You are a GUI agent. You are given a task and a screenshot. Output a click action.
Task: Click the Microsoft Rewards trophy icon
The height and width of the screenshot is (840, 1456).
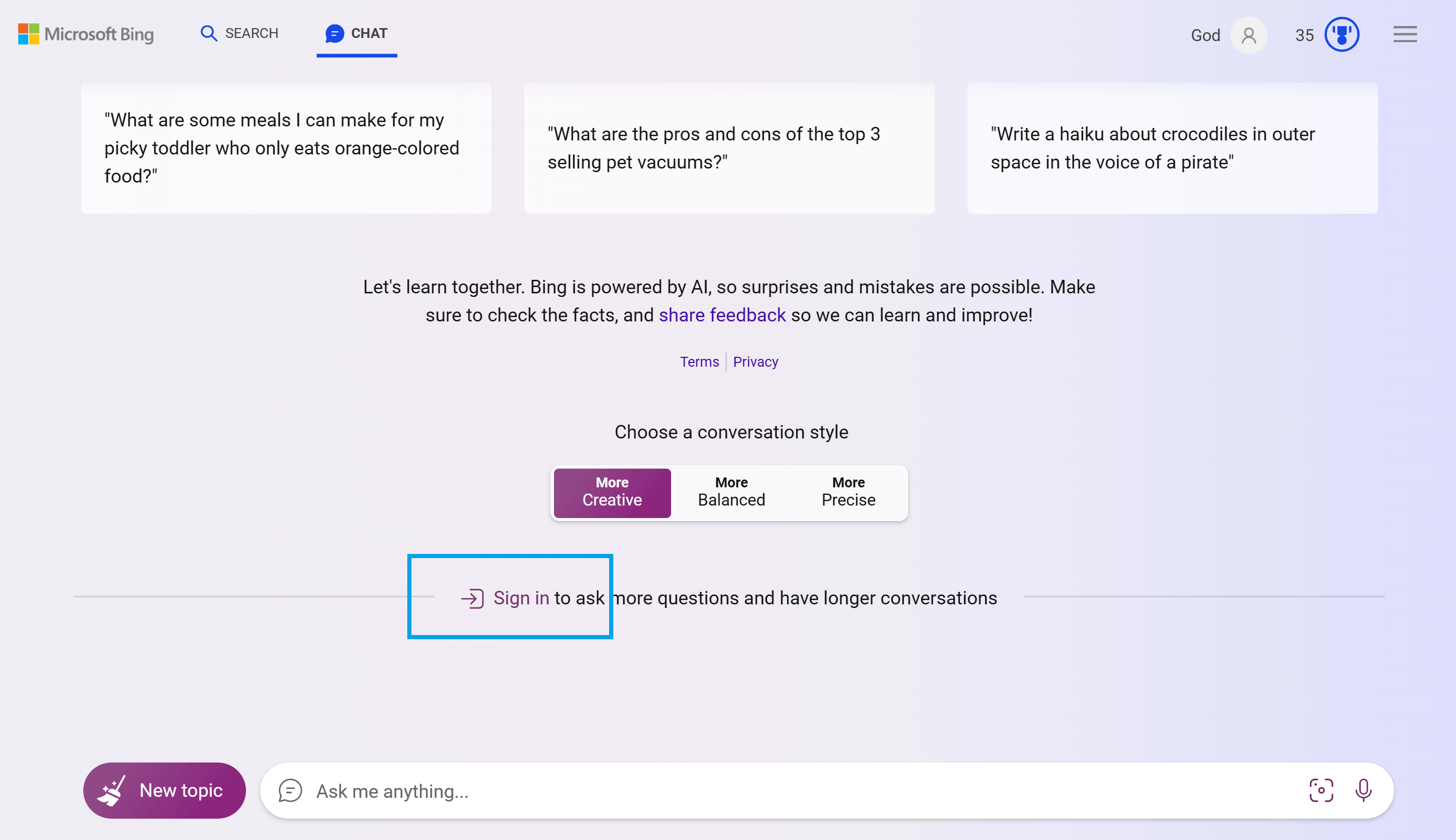[1341, 35]
